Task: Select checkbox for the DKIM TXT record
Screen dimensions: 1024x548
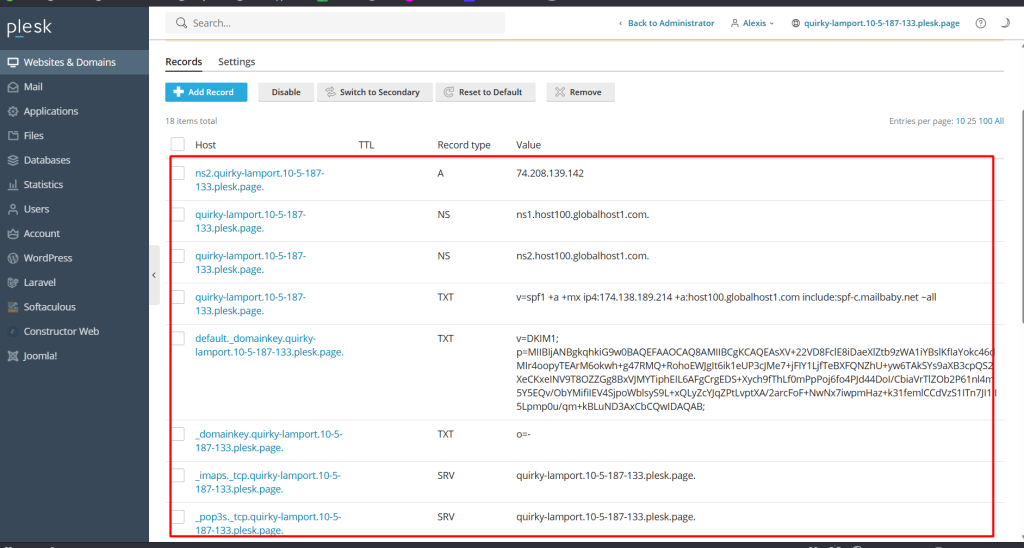Action: [x=178, y=339]
